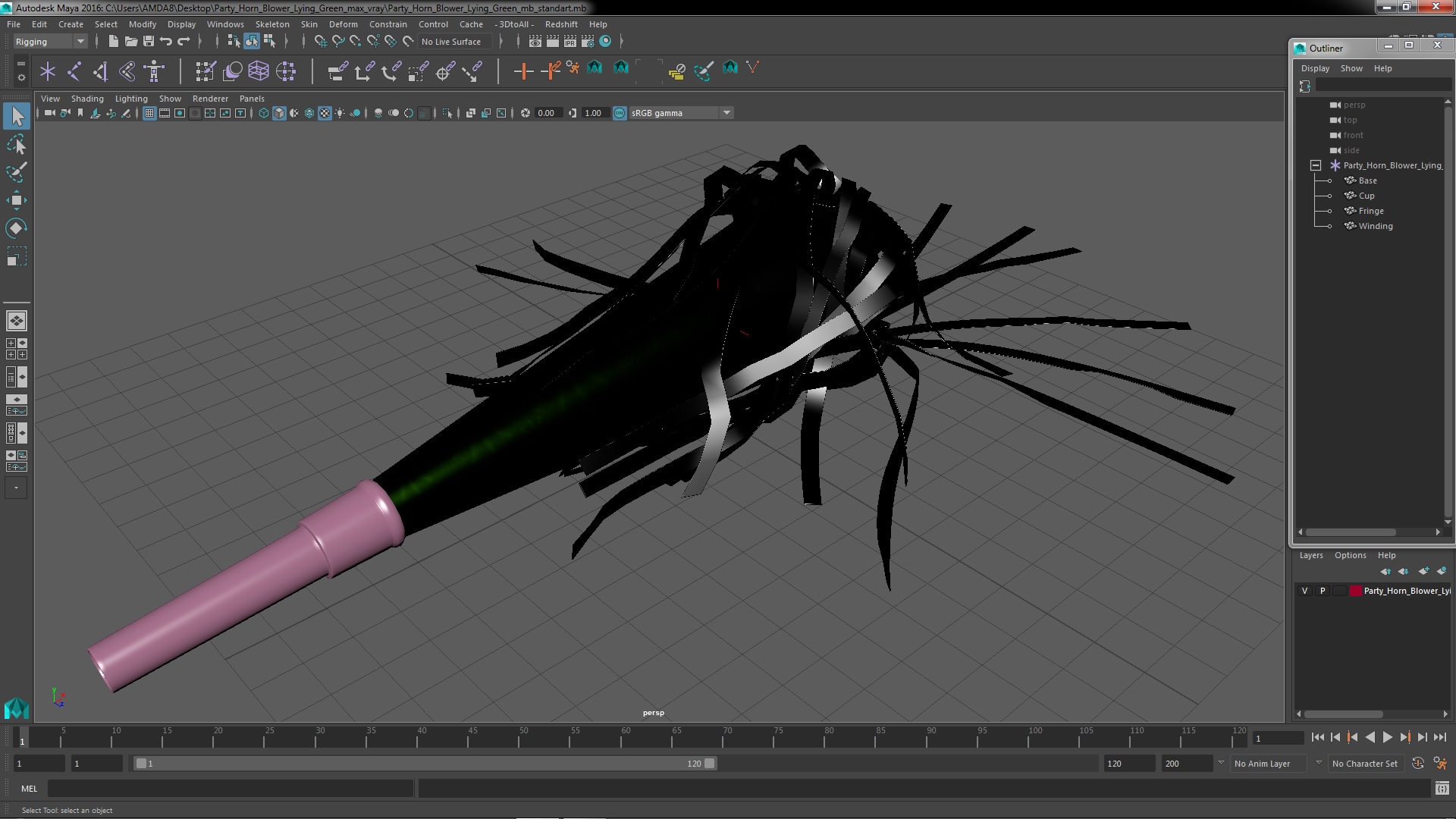Undo the last action
This screenshot has height=819, width=1456.
pyautogui.click(x=166, y=42)
